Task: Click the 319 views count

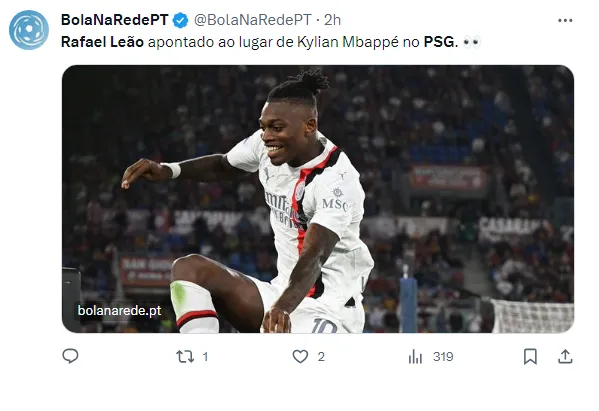Action: click(x=443, y=357)
